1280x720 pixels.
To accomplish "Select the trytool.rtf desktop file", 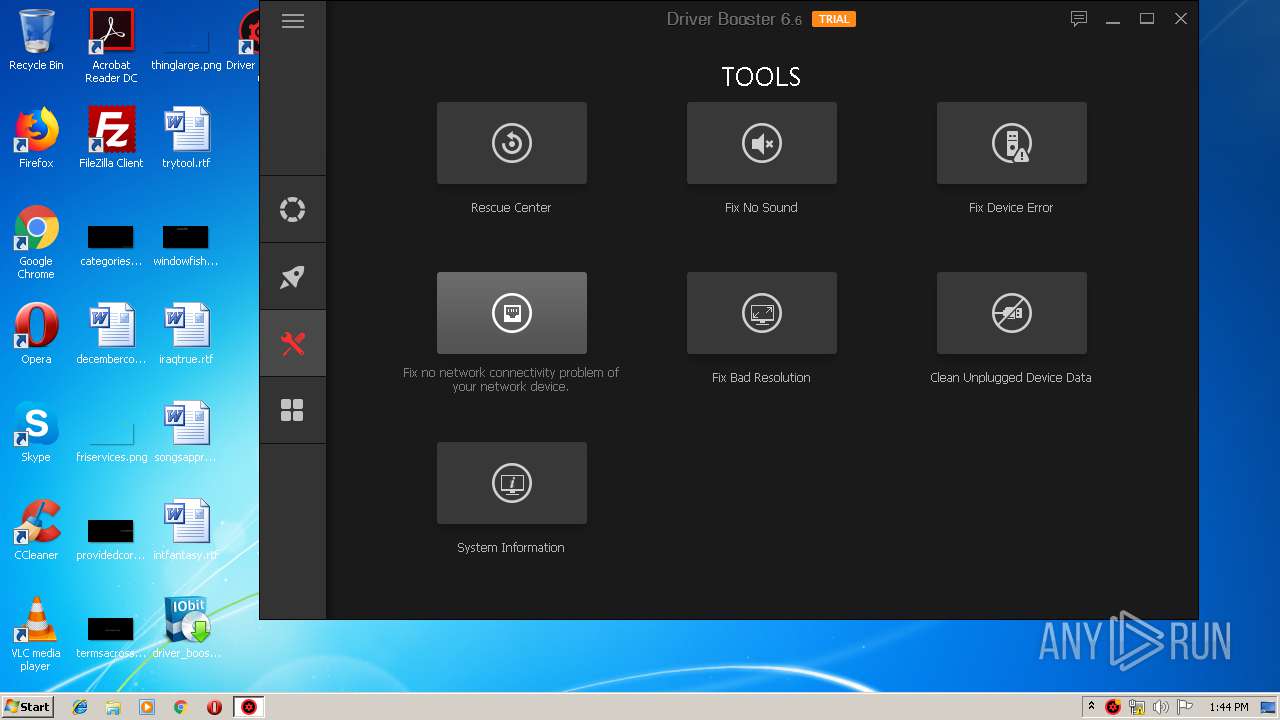I will (186, 138).
